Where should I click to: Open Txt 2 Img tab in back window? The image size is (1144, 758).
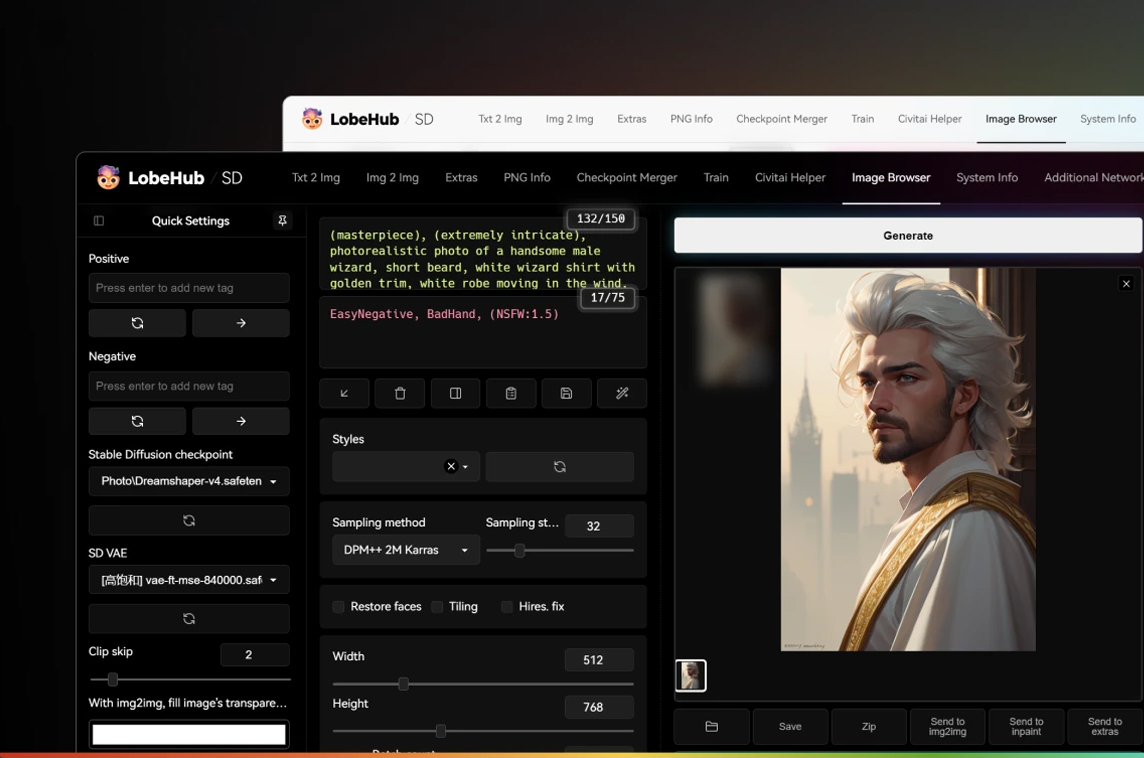pos(500,119)
